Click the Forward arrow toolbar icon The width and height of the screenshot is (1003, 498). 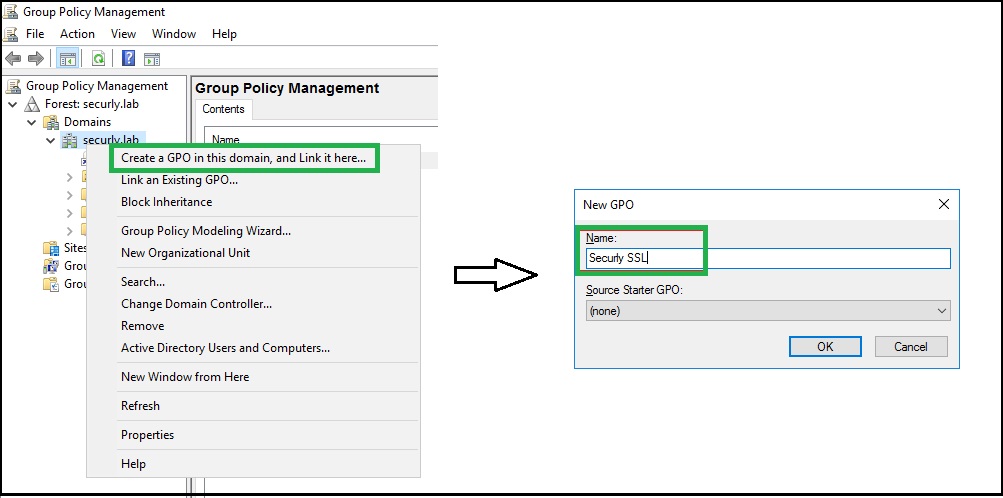[35, 59]
